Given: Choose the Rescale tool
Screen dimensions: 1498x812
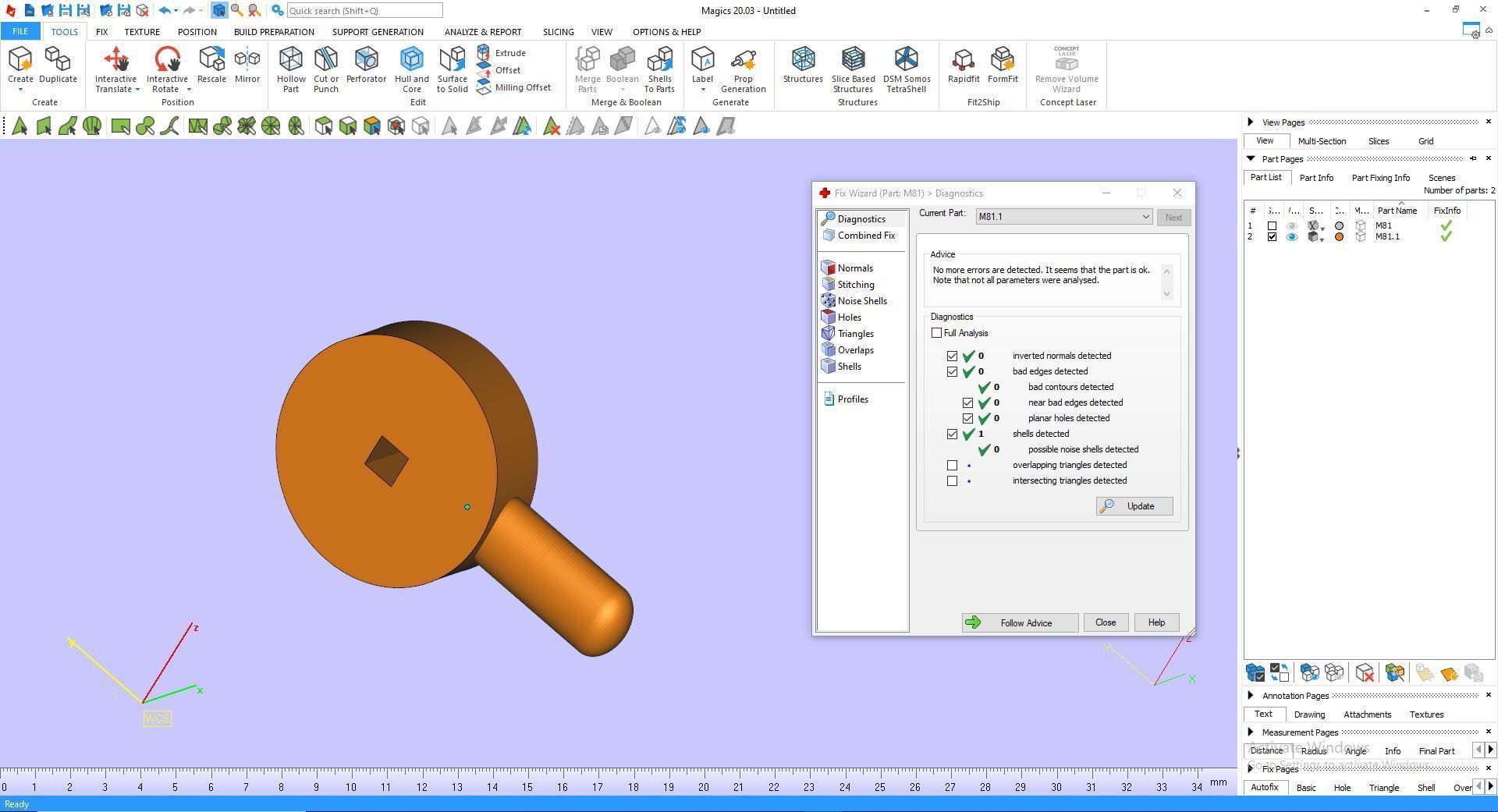Looking at the screenshot, I should pos(211,65).
